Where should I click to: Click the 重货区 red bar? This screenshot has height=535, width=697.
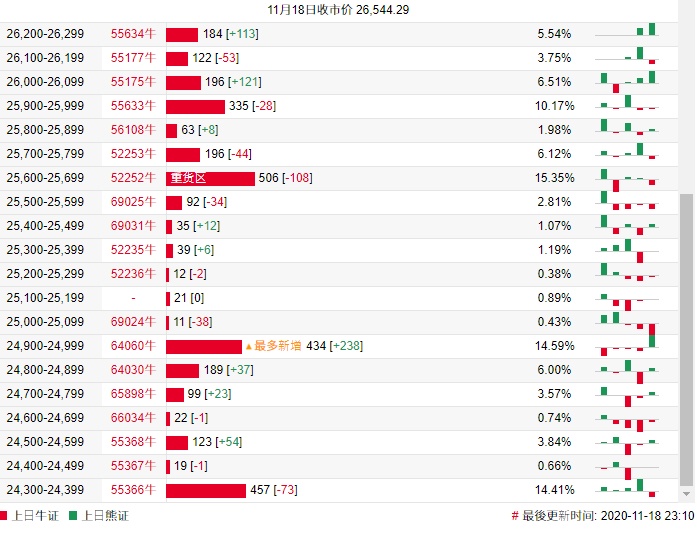(210, 178)
